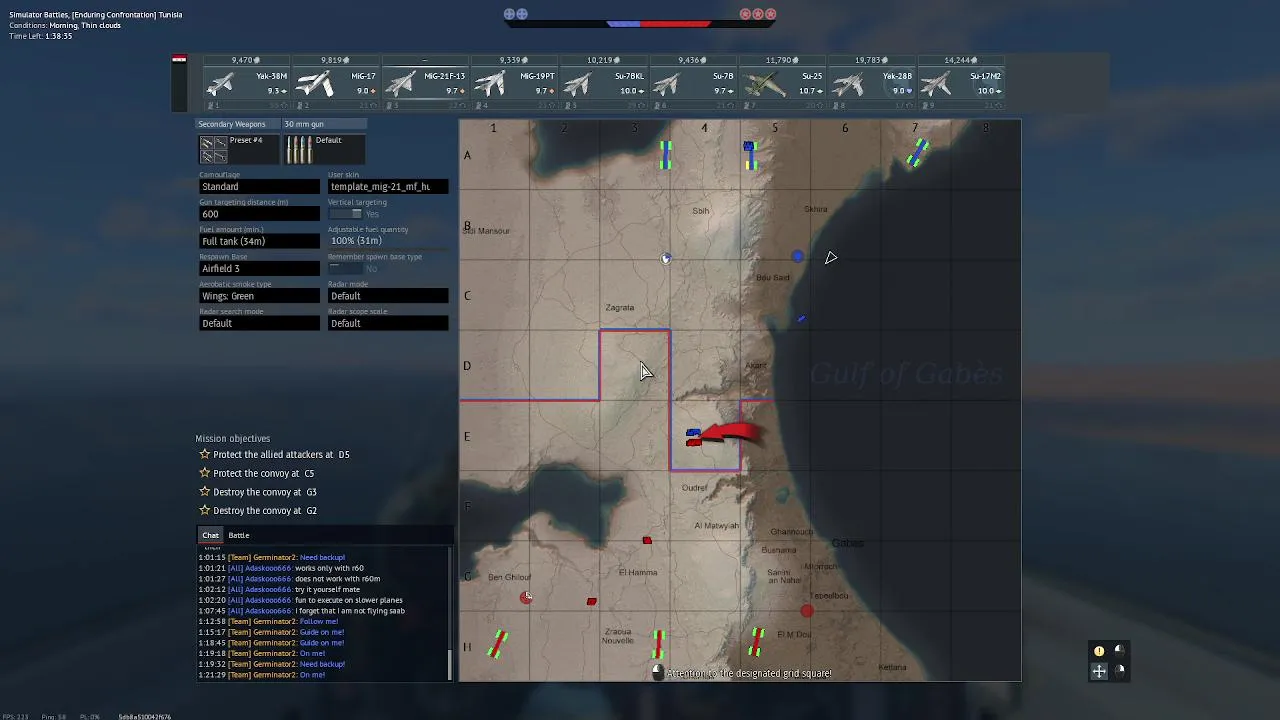Click the red circle marker near Teboulbou
Screen dimensions: 1280x720
pos(807,611)
